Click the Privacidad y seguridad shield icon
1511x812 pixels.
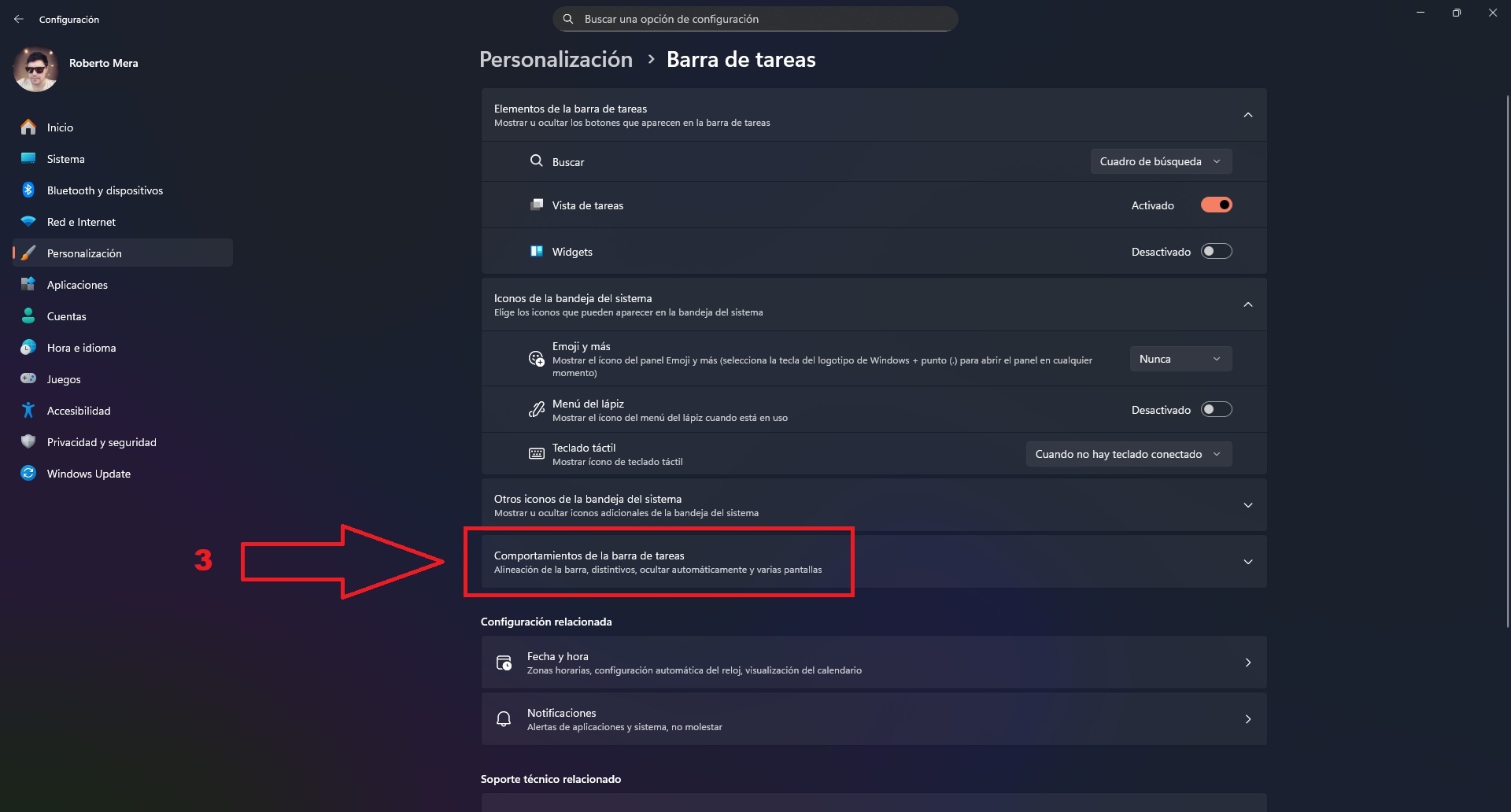pos(28,442)
